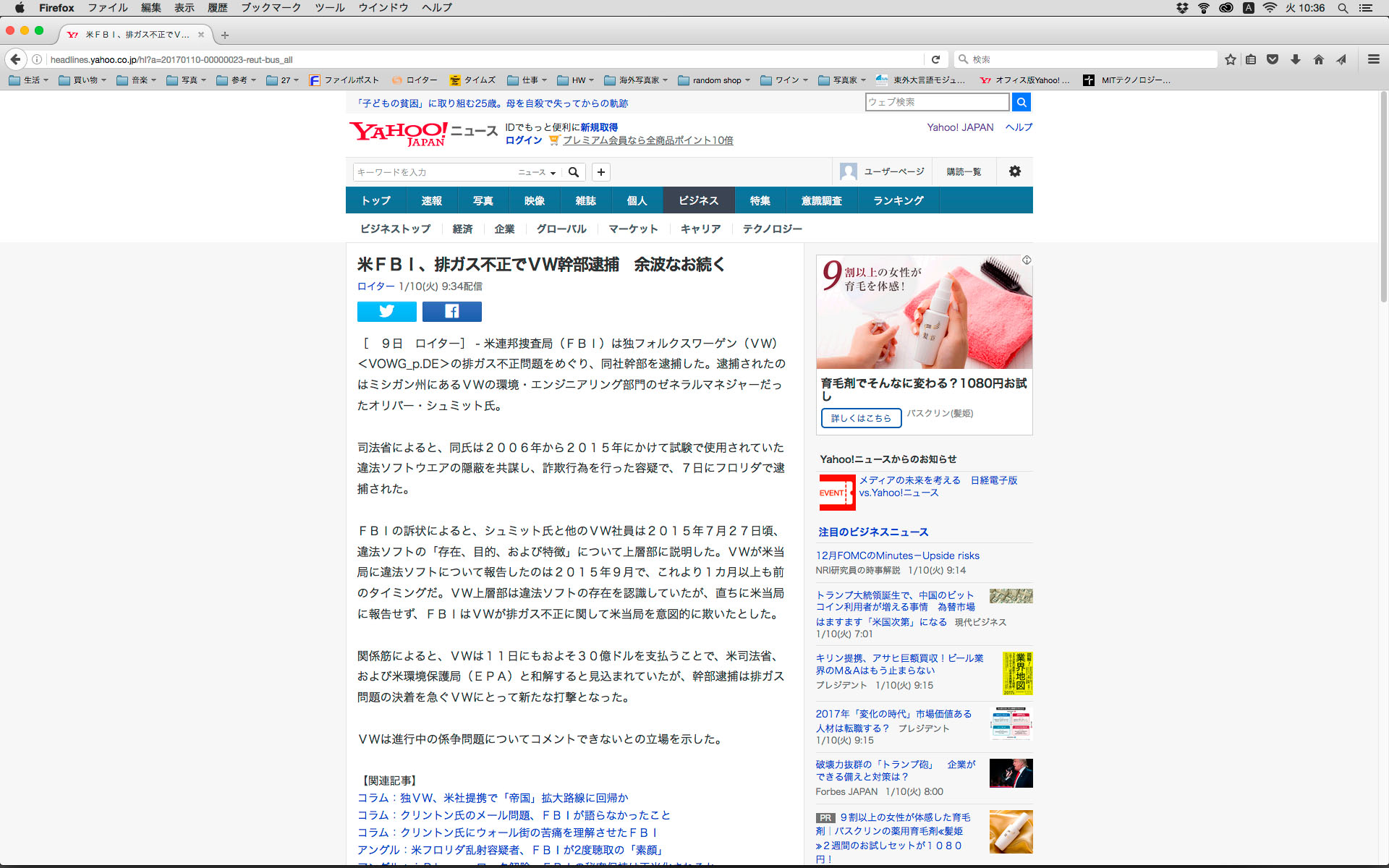Share article via Twitter bird icon
Screen dimensions: 1389x868
[x=386, y=311]
